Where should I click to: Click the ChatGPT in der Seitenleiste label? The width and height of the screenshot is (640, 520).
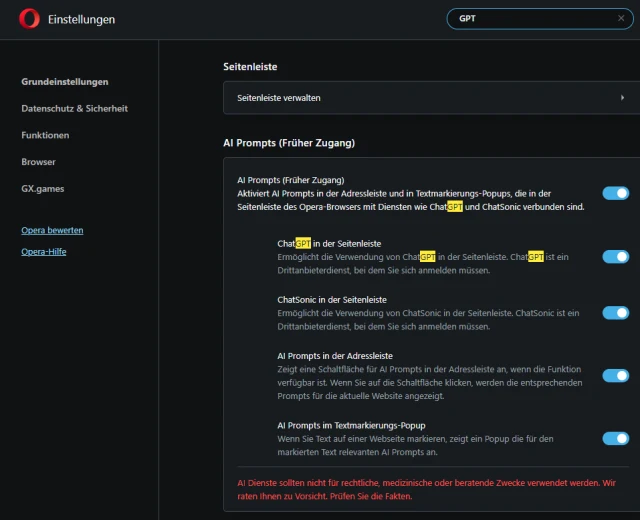pos(329,243)
